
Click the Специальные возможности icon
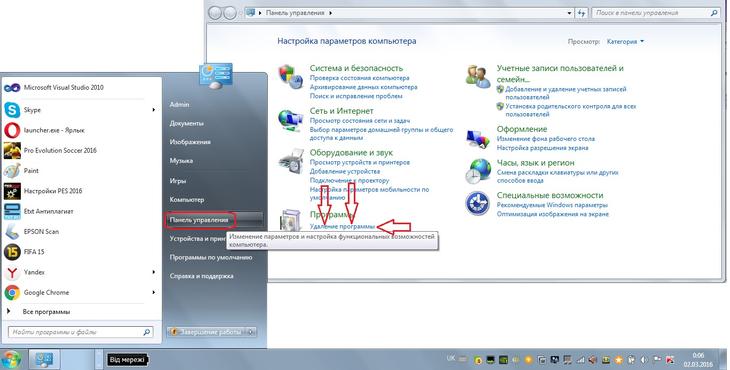(x=478, y=203)
